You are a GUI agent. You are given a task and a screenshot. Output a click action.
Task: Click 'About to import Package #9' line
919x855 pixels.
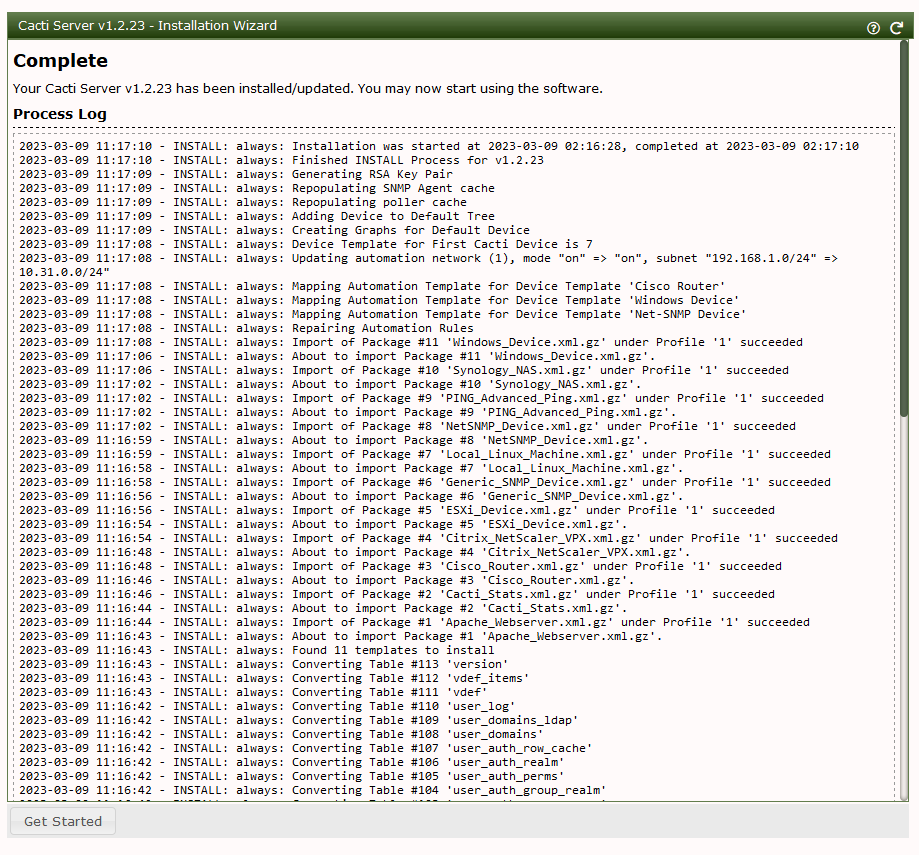coord(348,413)
